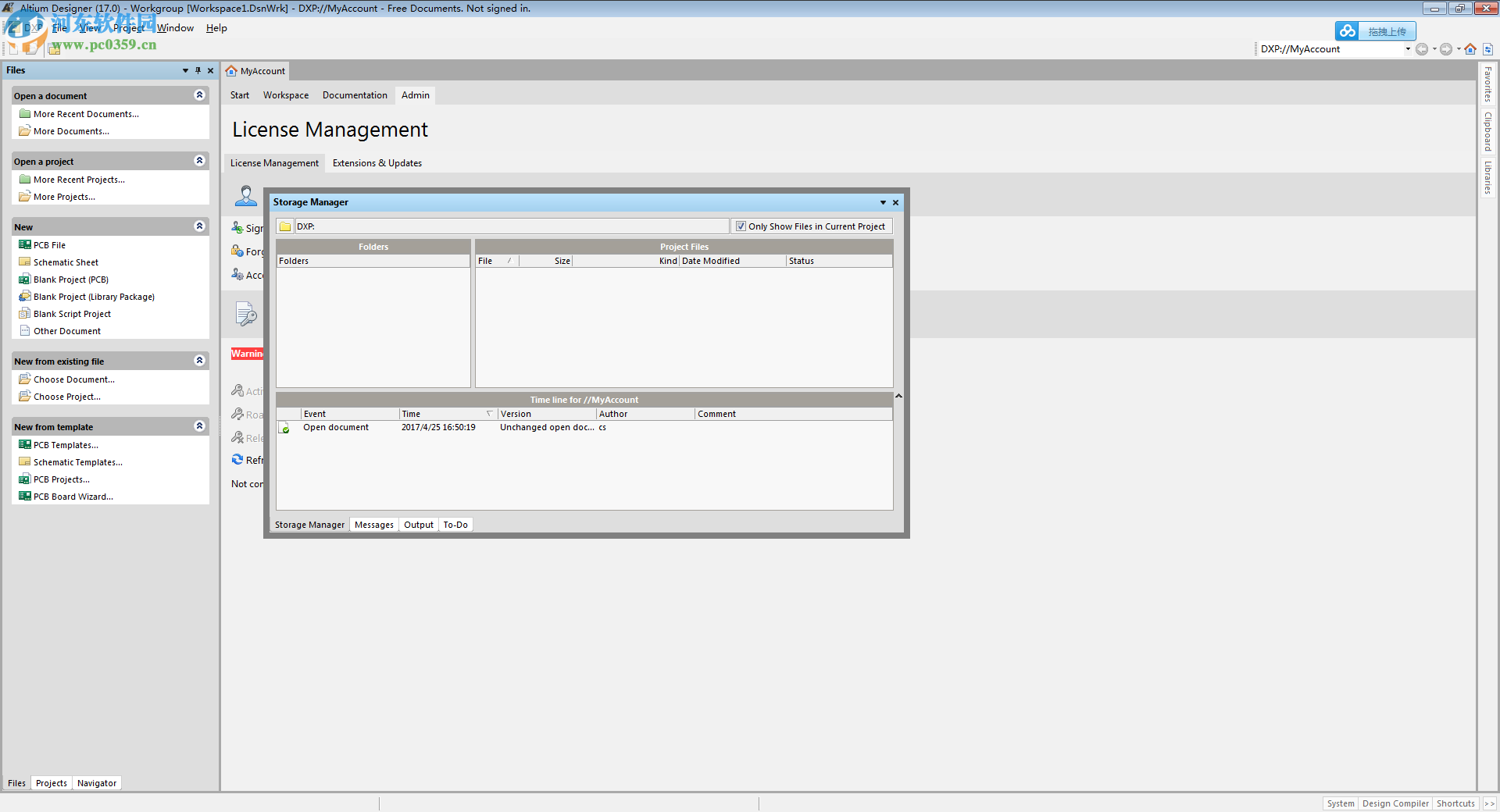
Task: Open Favorites side panel
Action: (x=1487, y=84)
